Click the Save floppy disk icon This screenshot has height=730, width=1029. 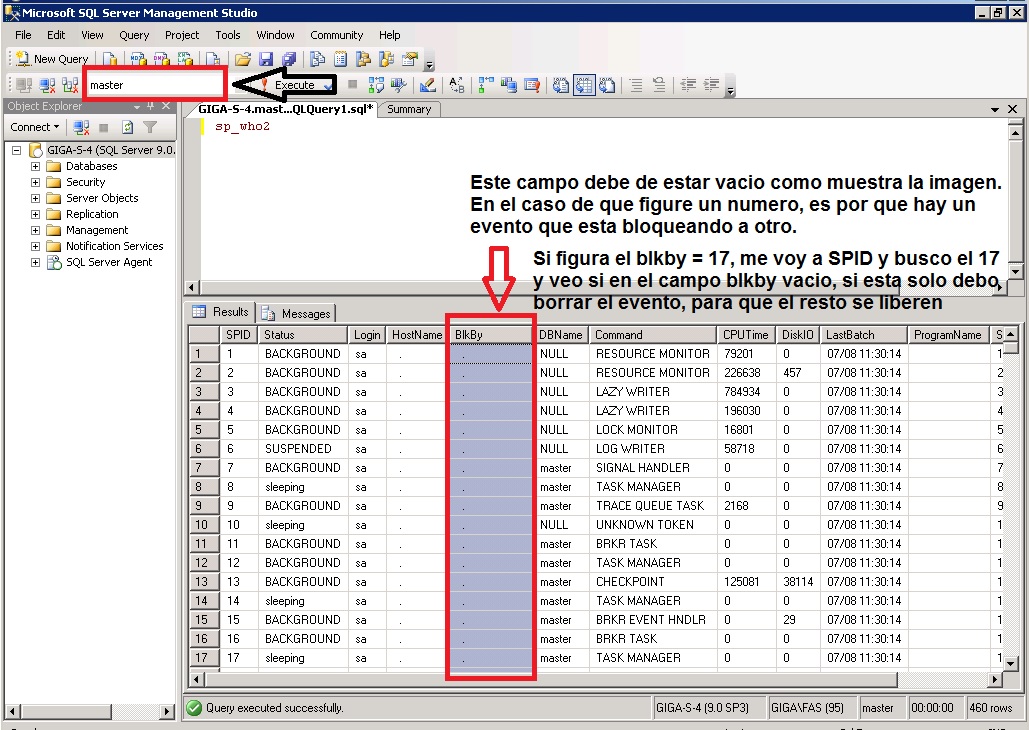point(266,59)
